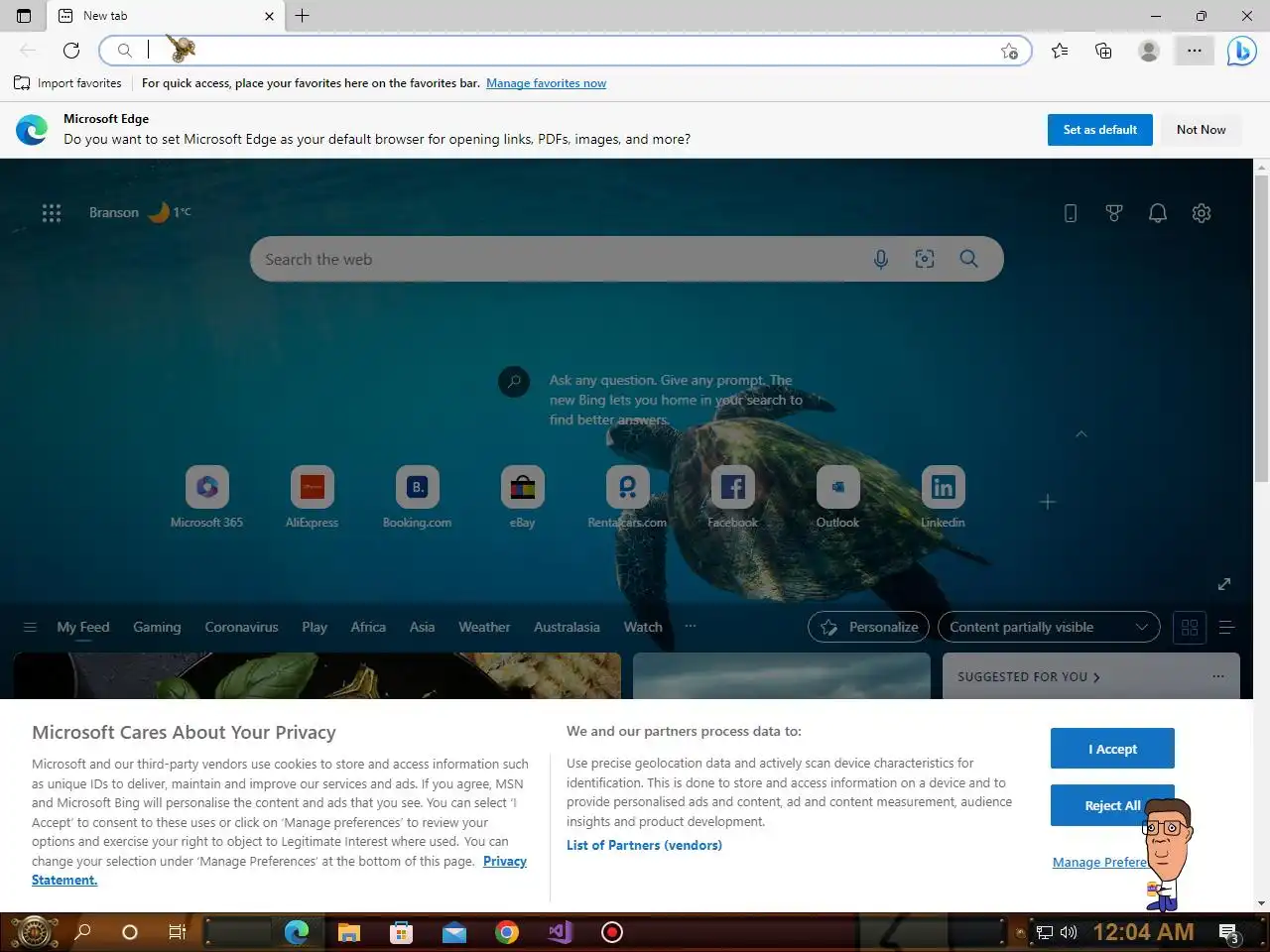Open notifications bell icon
The width and height of the screenshot is (1270, 952).
(x=1158, y=213)
